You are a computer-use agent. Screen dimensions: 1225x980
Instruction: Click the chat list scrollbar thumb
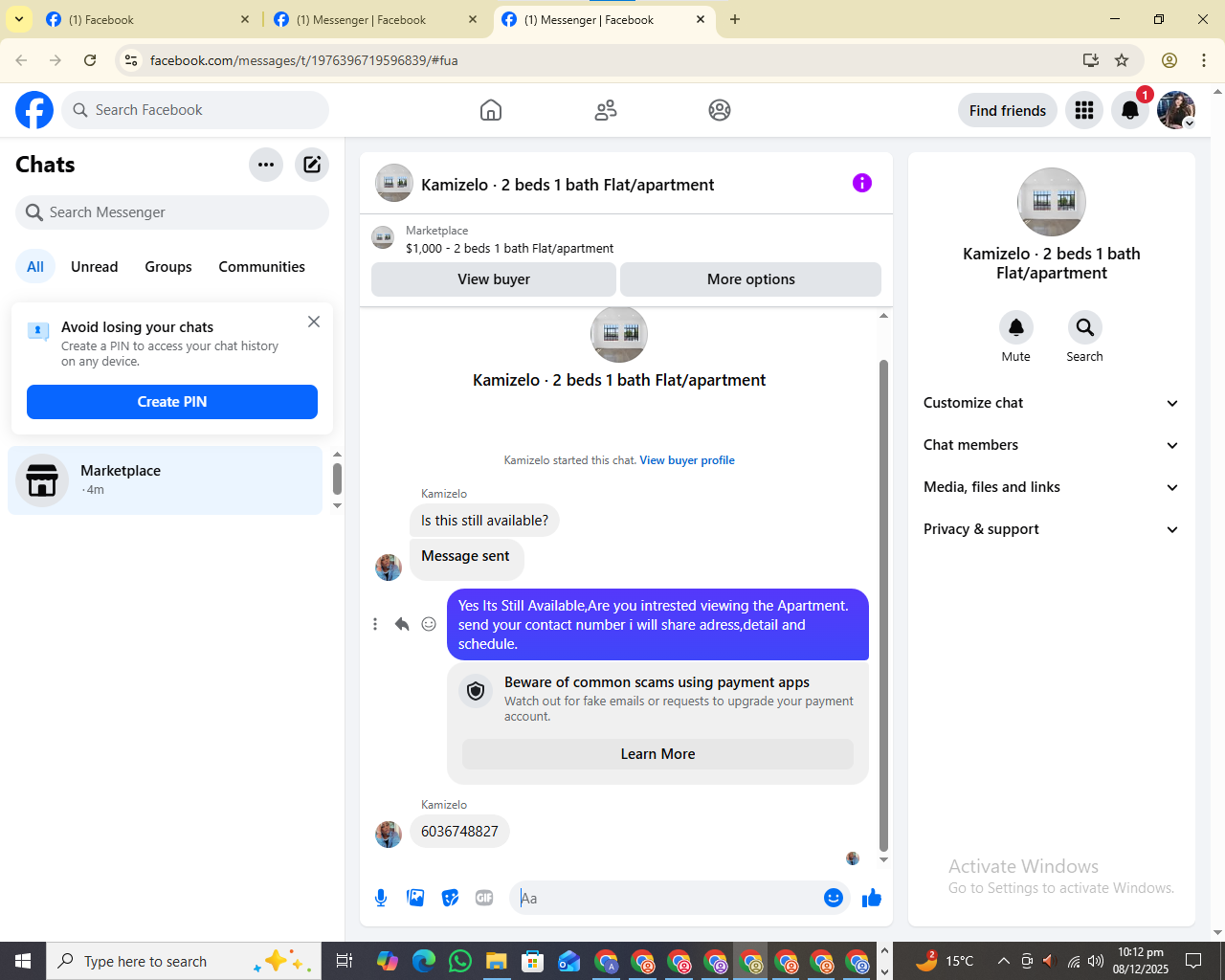pos(337,479)
